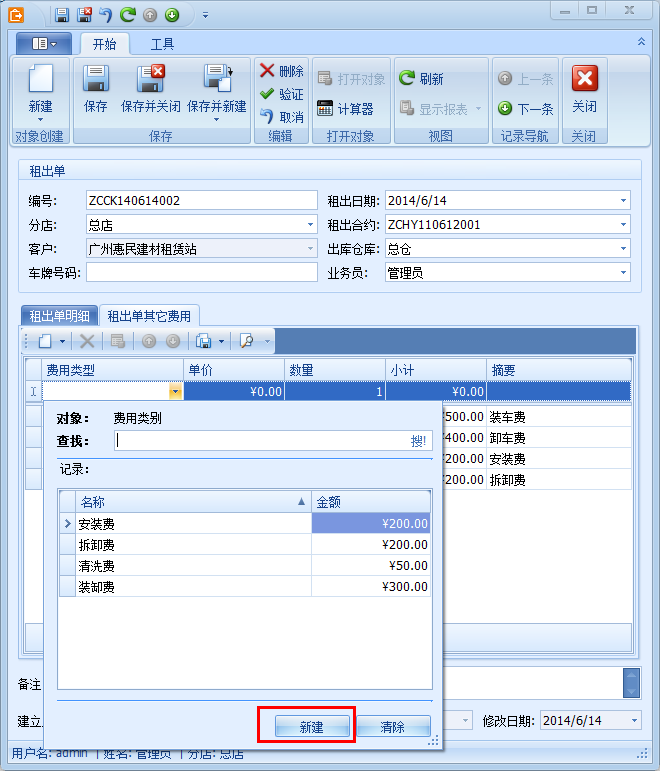
Task: Switch to the rental details tab
Action: [x=60, y=316]
